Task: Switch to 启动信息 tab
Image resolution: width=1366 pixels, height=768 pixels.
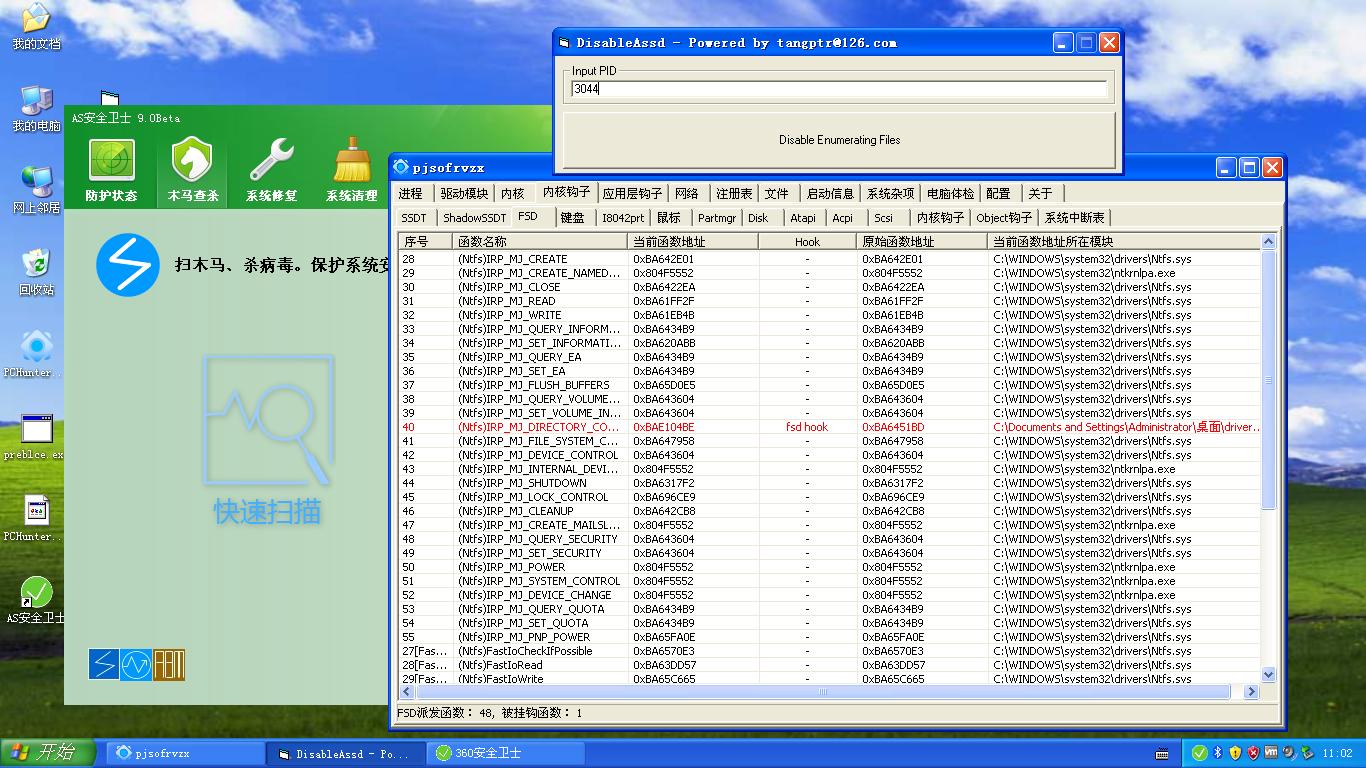Action: (x=830, y=194)
